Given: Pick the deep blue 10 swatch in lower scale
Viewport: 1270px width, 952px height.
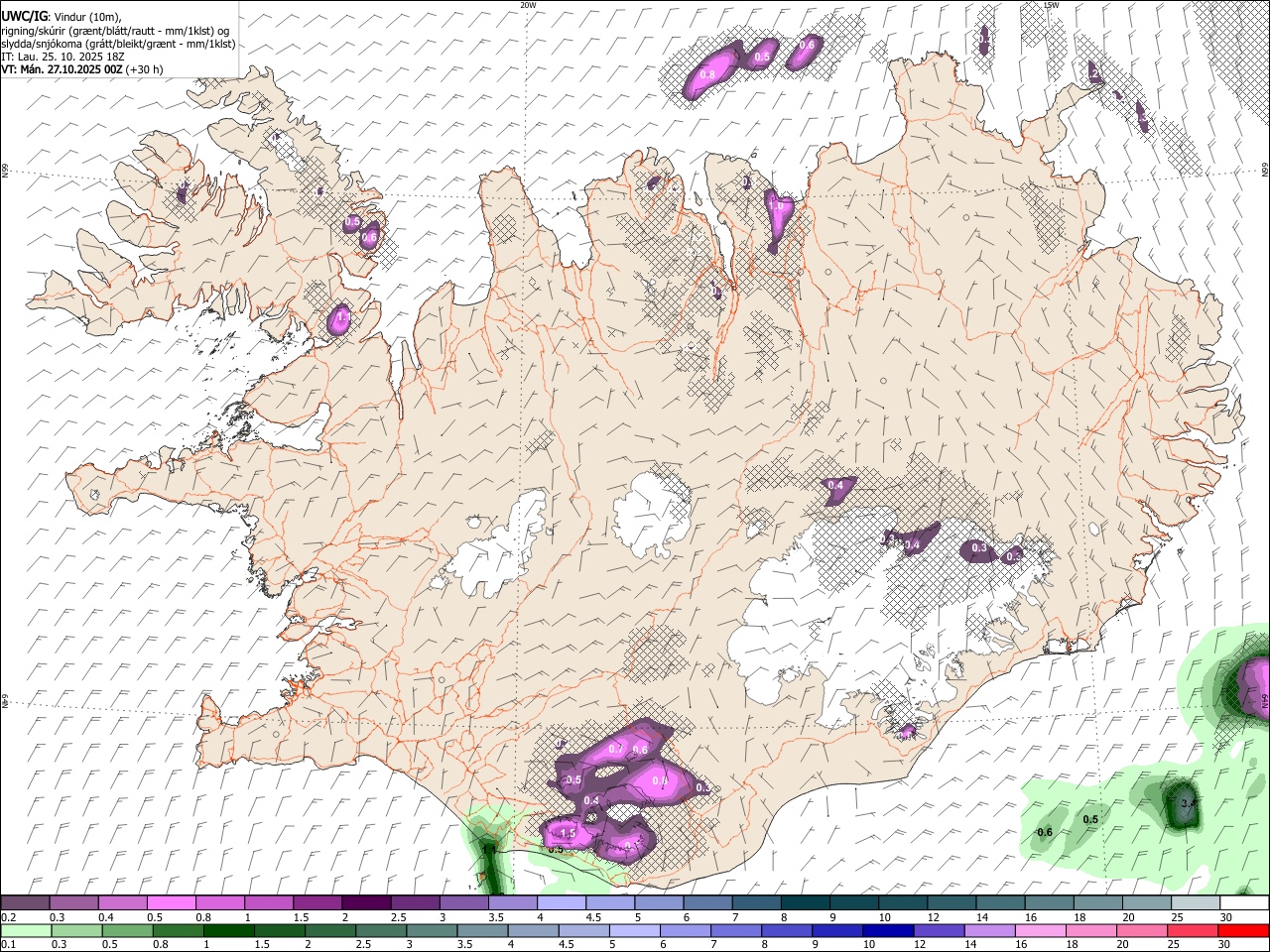Looking at the screenshot, I should [x=887, y=930].
